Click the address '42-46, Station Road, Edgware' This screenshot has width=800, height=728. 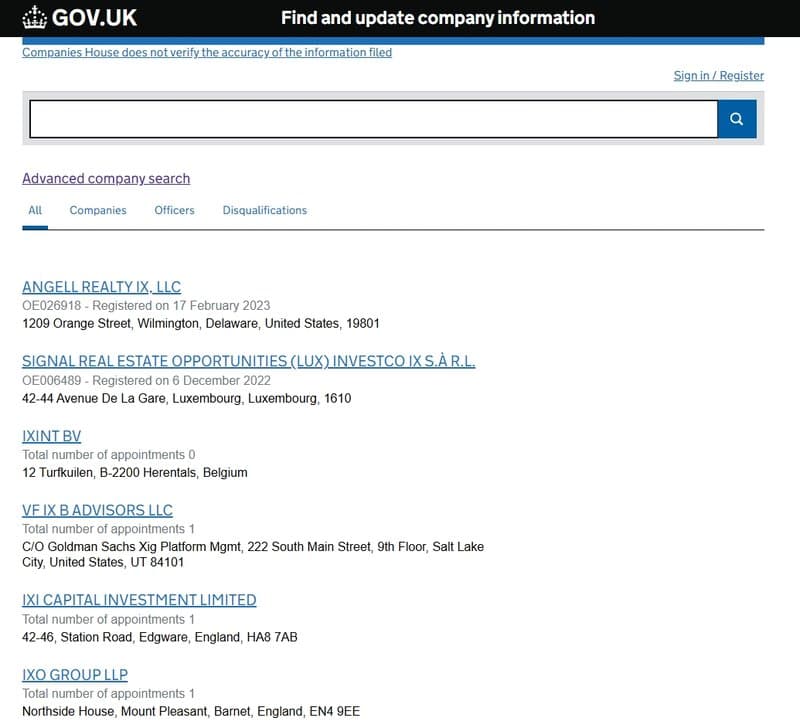pos(160,637)
